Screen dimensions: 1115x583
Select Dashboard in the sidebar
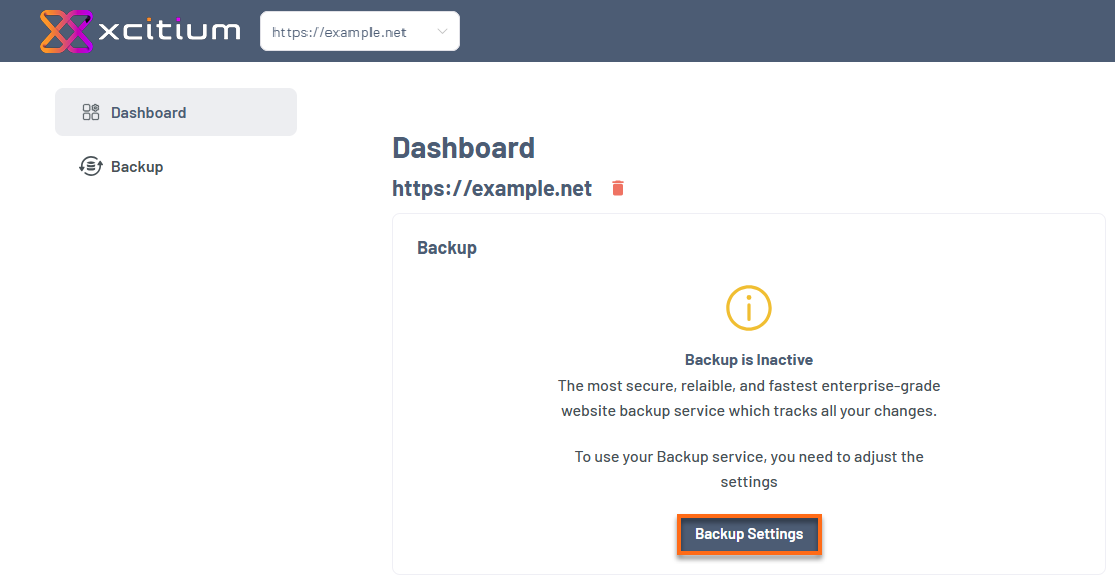[176, 112]
